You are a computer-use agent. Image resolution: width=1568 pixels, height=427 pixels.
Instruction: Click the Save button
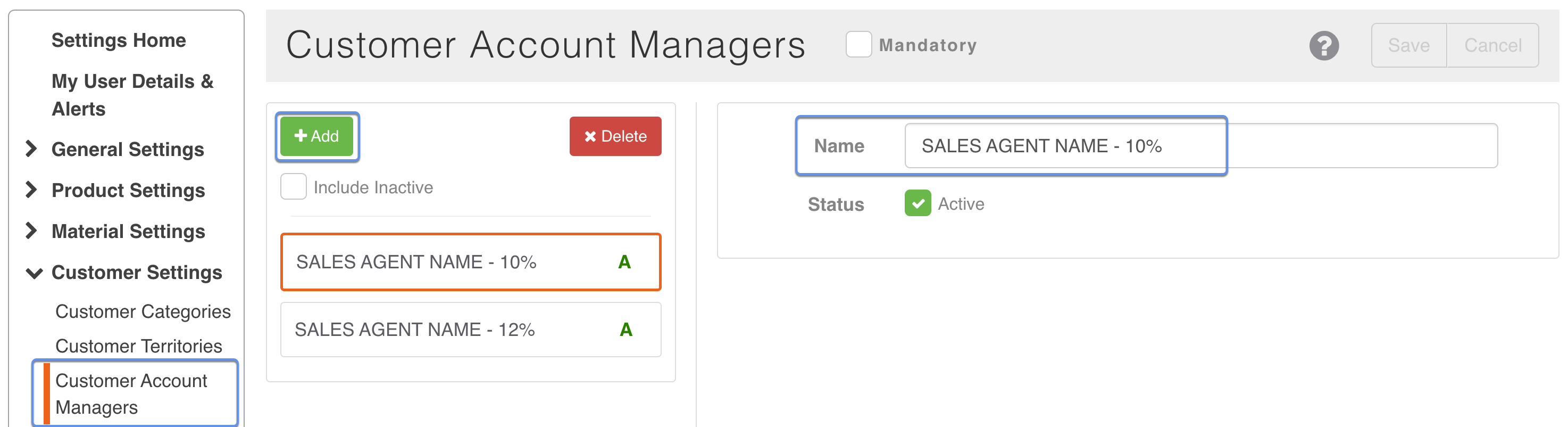coord(1408,46)
